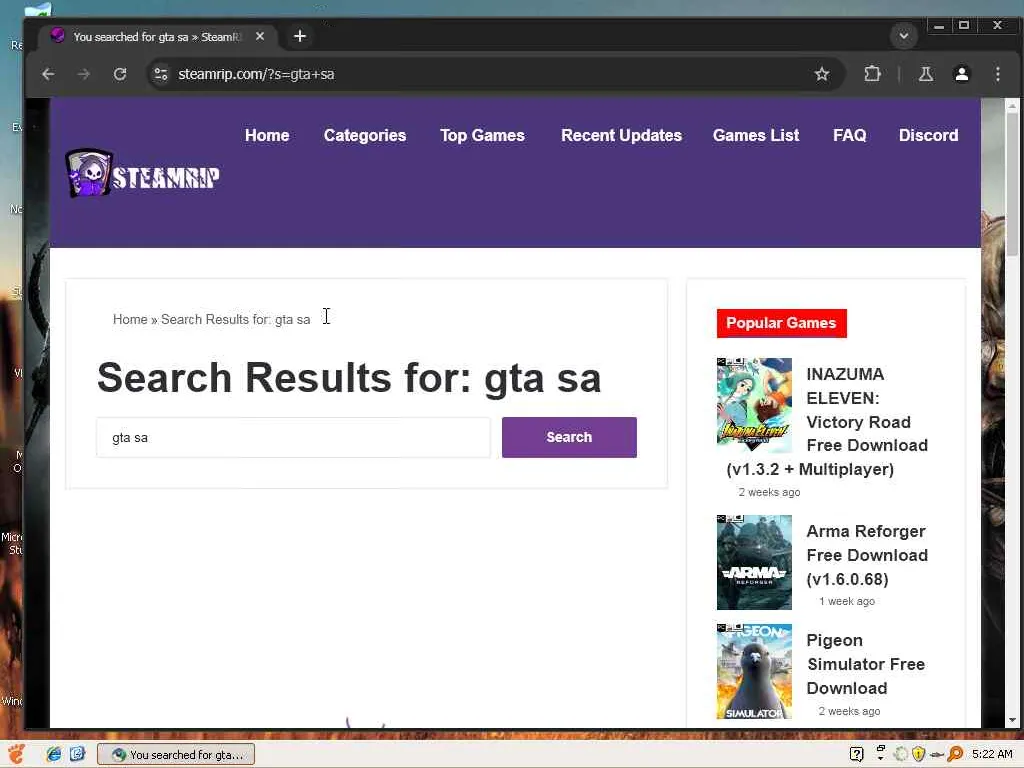Click the address bar URL steamrip.com

click(256, 74)
